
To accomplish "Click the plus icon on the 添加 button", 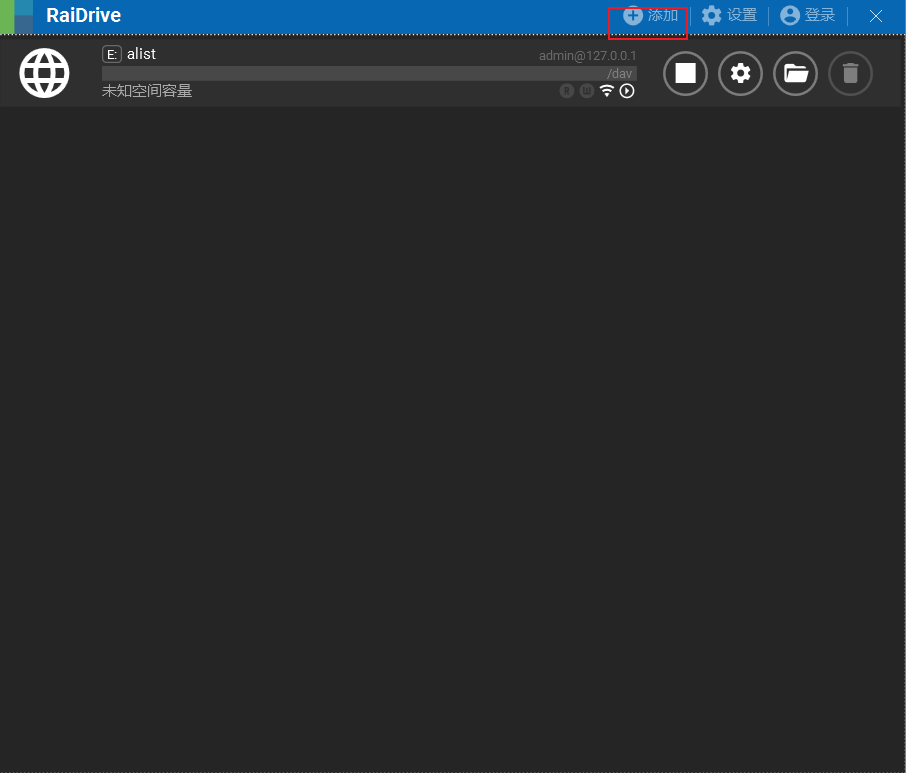I will pyautogui.click(x=631, y=15).
